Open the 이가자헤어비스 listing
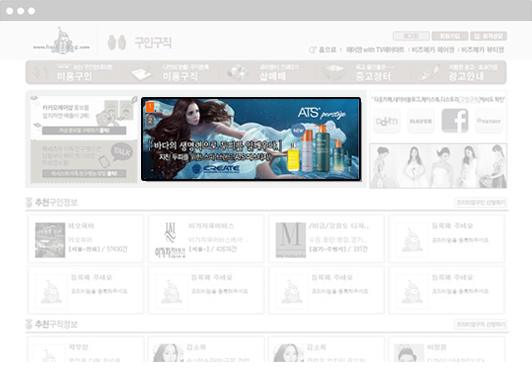Screen dimensions: 532x368 tap(206, 238)
